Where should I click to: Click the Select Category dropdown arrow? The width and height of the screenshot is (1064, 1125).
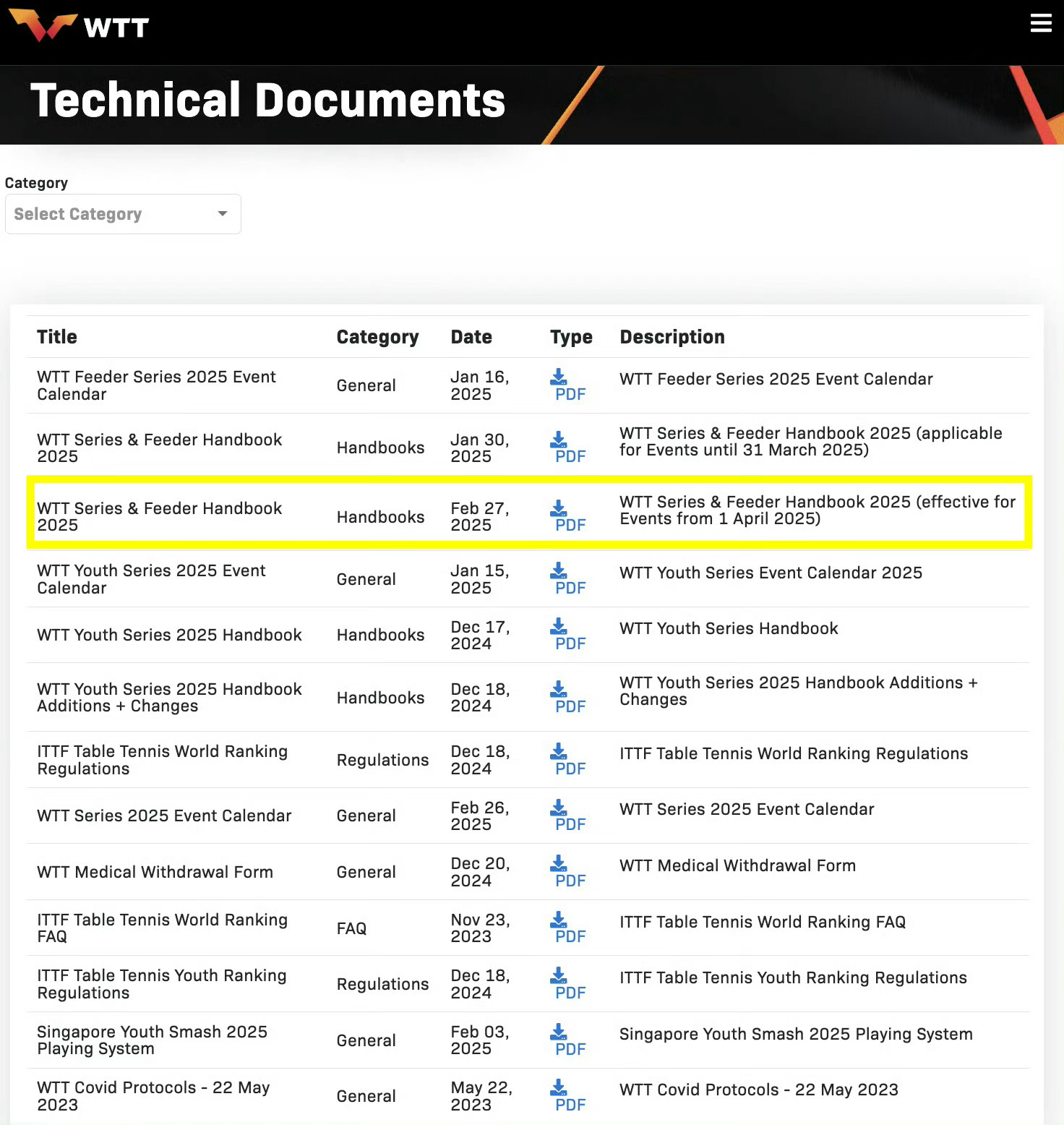click(223, 214)
